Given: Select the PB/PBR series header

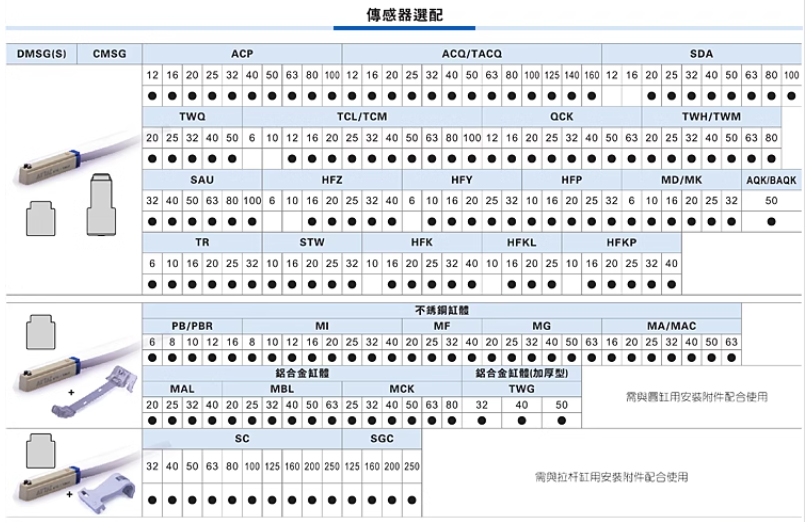Looking at the screenshot, I should coord(192,326).
